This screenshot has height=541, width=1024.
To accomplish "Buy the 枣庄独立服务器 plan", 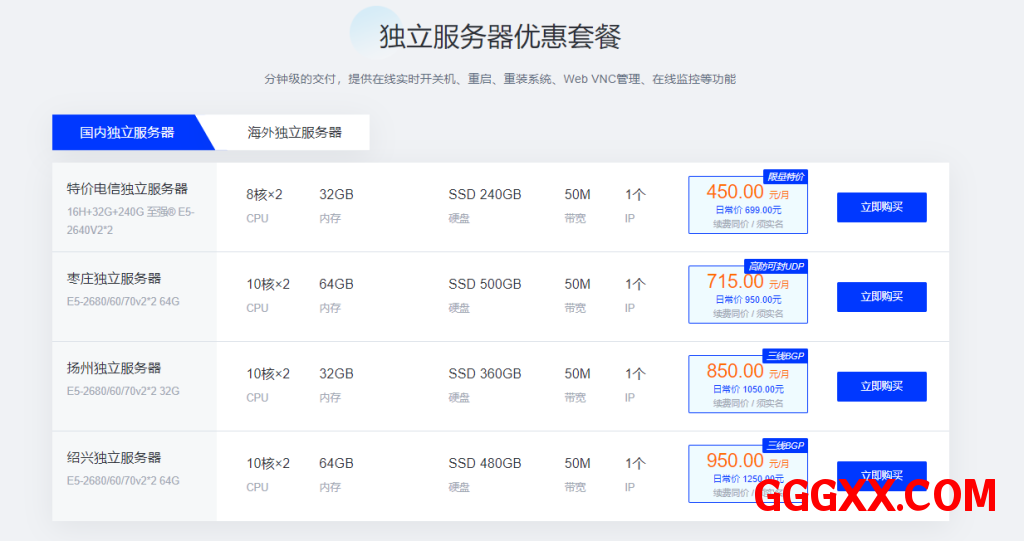I will (881, 297).
